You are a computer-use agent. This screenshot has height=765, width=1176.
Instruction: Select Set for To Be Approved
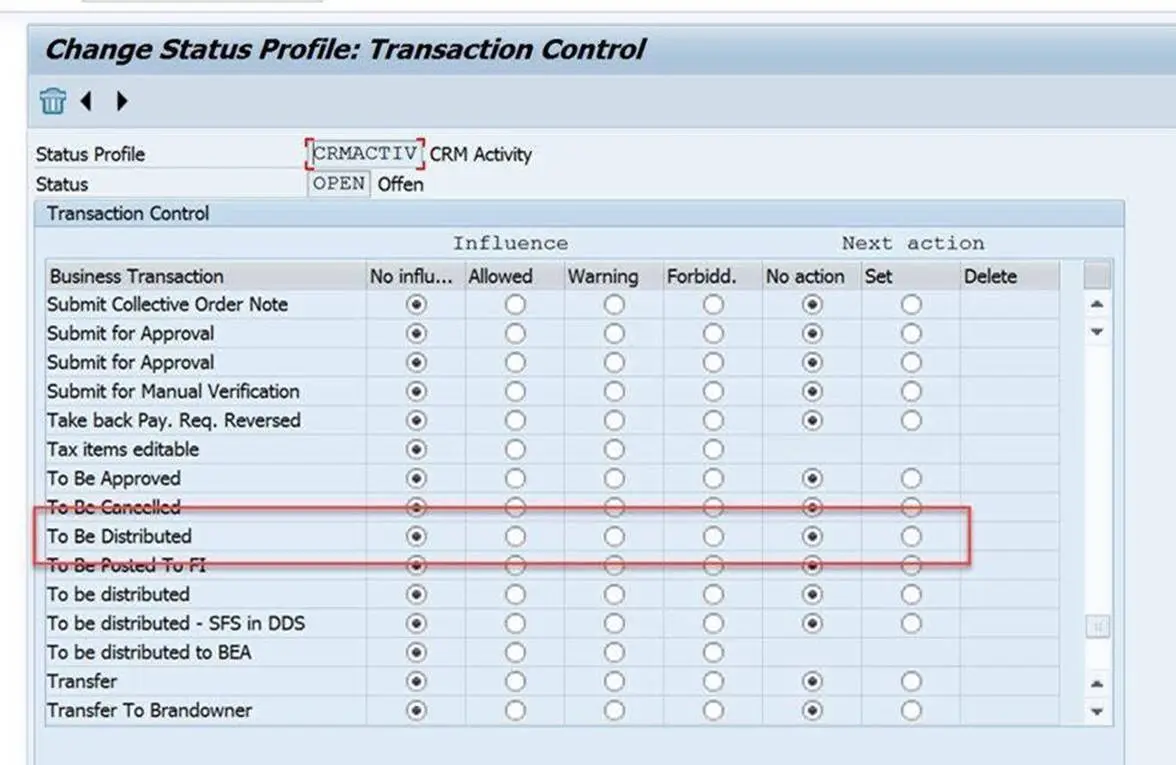[911, 478]
